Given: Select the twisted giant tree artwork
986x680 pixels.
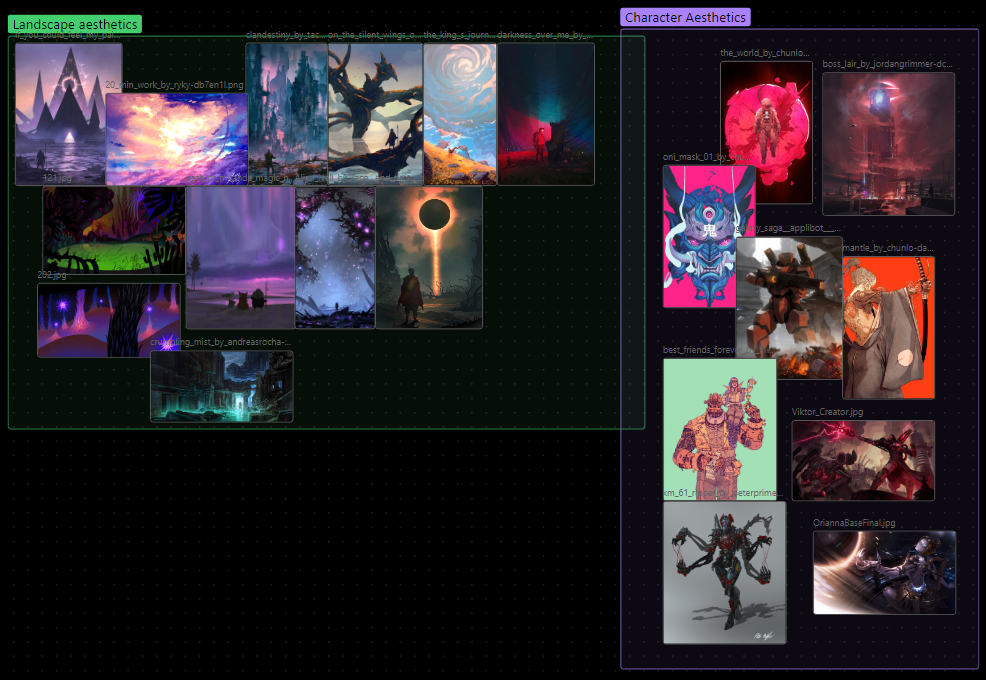Looking at the screenshot, I should pyautogui.click(x=375, y=114).
